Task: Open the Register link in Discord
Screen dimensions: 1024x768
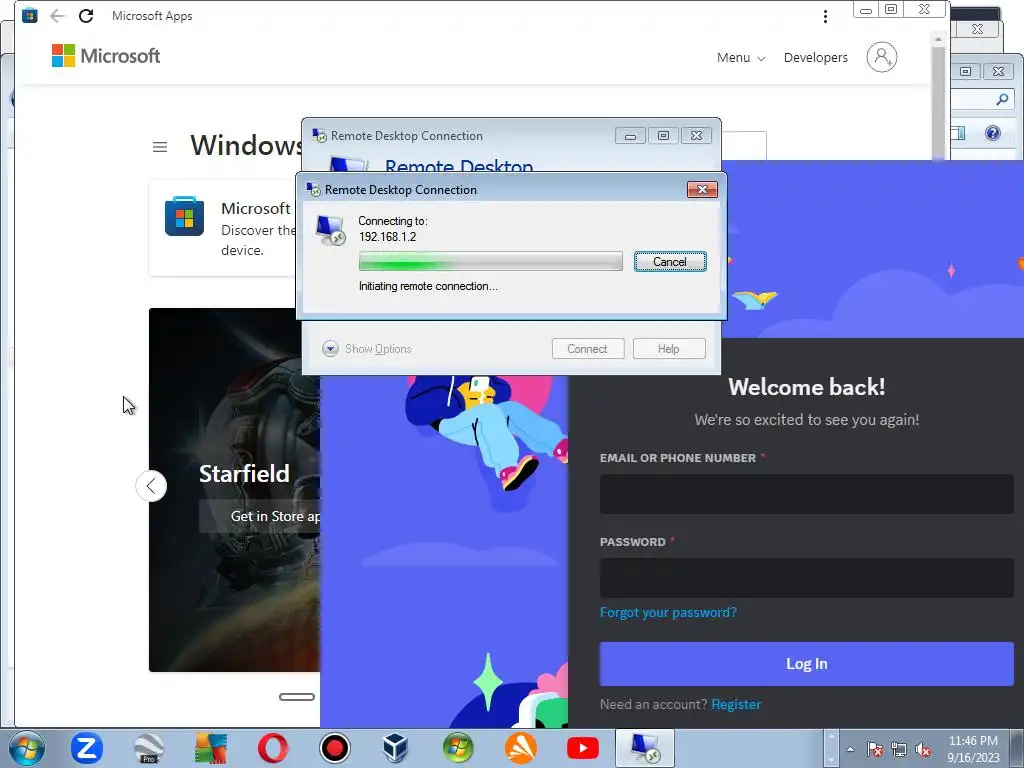Action: click(x=736, y=704)
